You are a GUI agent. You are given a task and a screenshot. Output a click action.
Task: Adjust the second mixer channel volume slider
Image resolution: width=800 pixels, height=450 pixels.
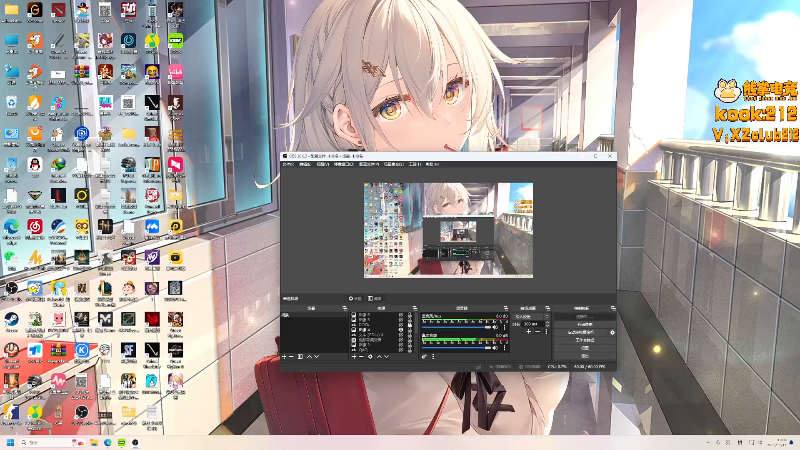pyautogui.click(x=457, y=347)
